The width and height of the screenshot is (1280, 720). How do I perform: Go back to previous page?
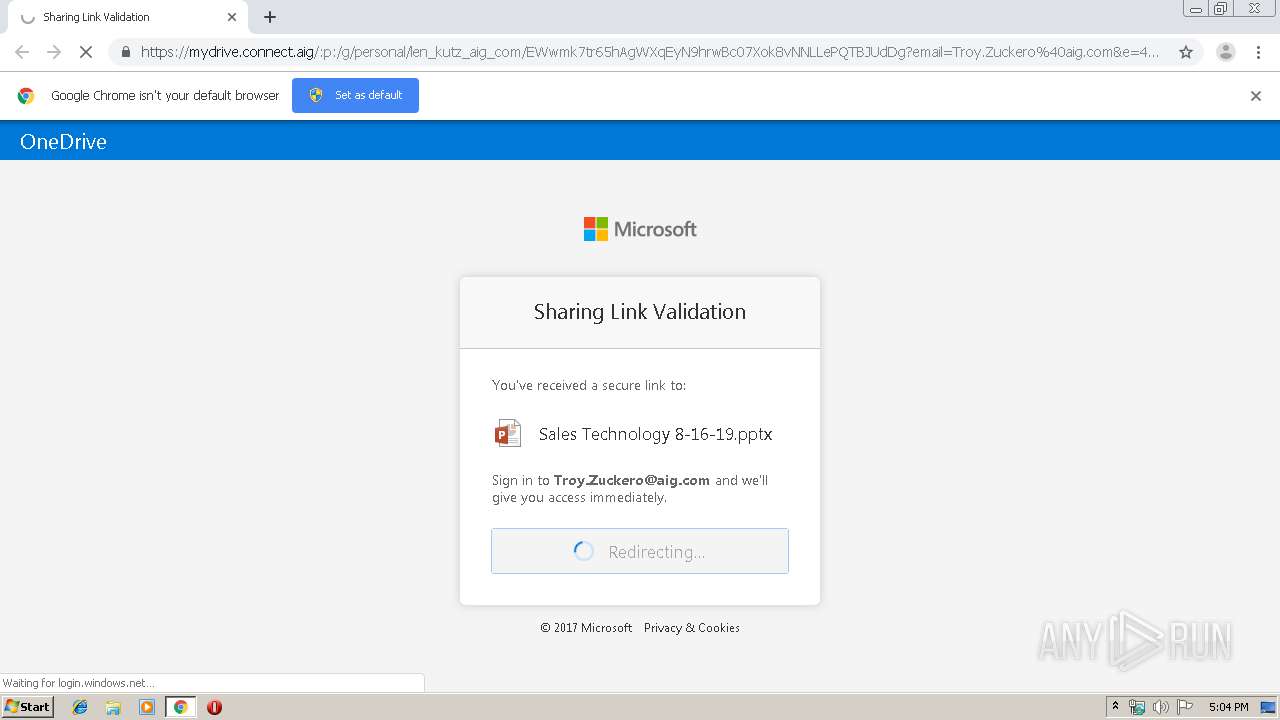coord(22,52)
